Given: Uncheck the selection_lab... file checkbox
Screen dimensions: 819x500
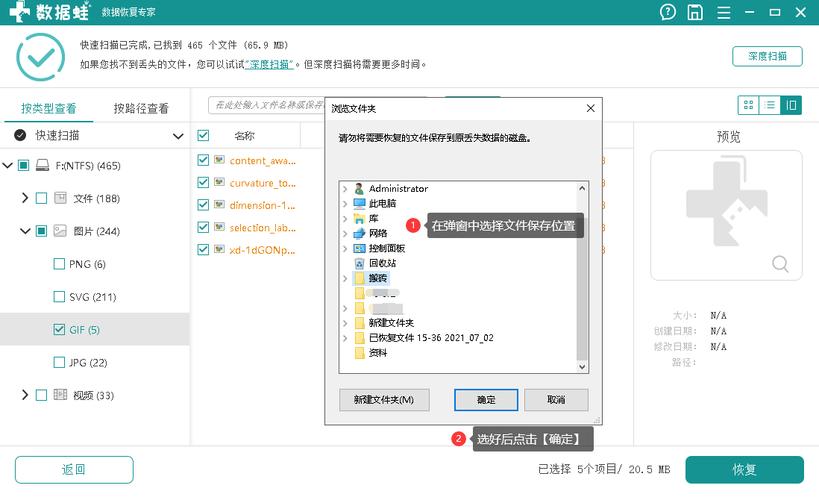Looking at the screenshot, I should coord(203,227).
